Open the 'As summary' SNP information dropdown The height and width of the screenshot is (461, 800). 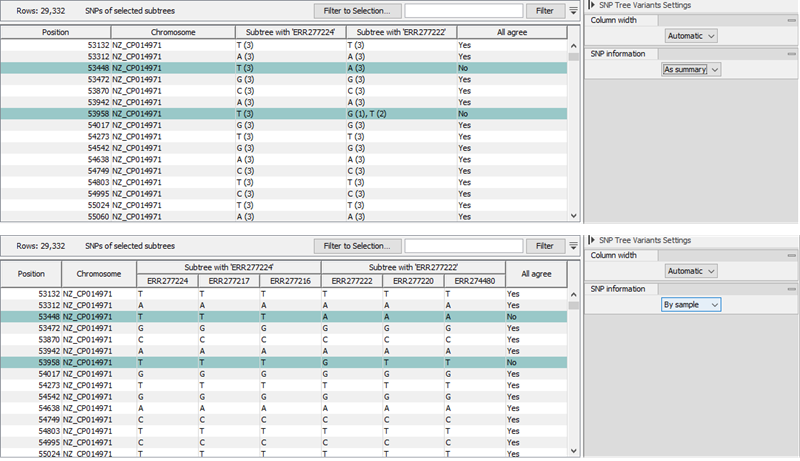[691, 69]
